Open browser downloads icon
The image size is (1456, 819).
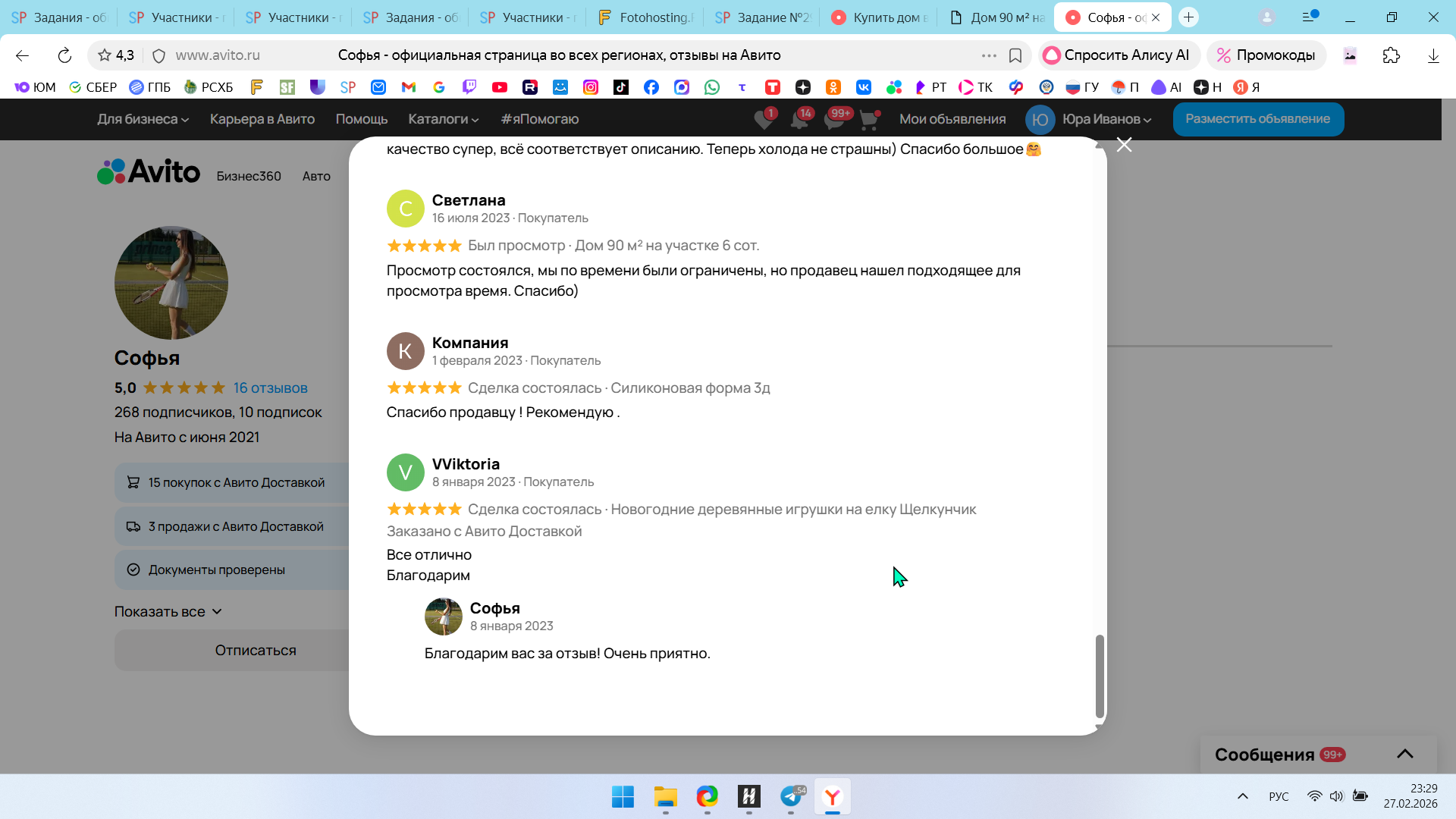point(1432,55)
